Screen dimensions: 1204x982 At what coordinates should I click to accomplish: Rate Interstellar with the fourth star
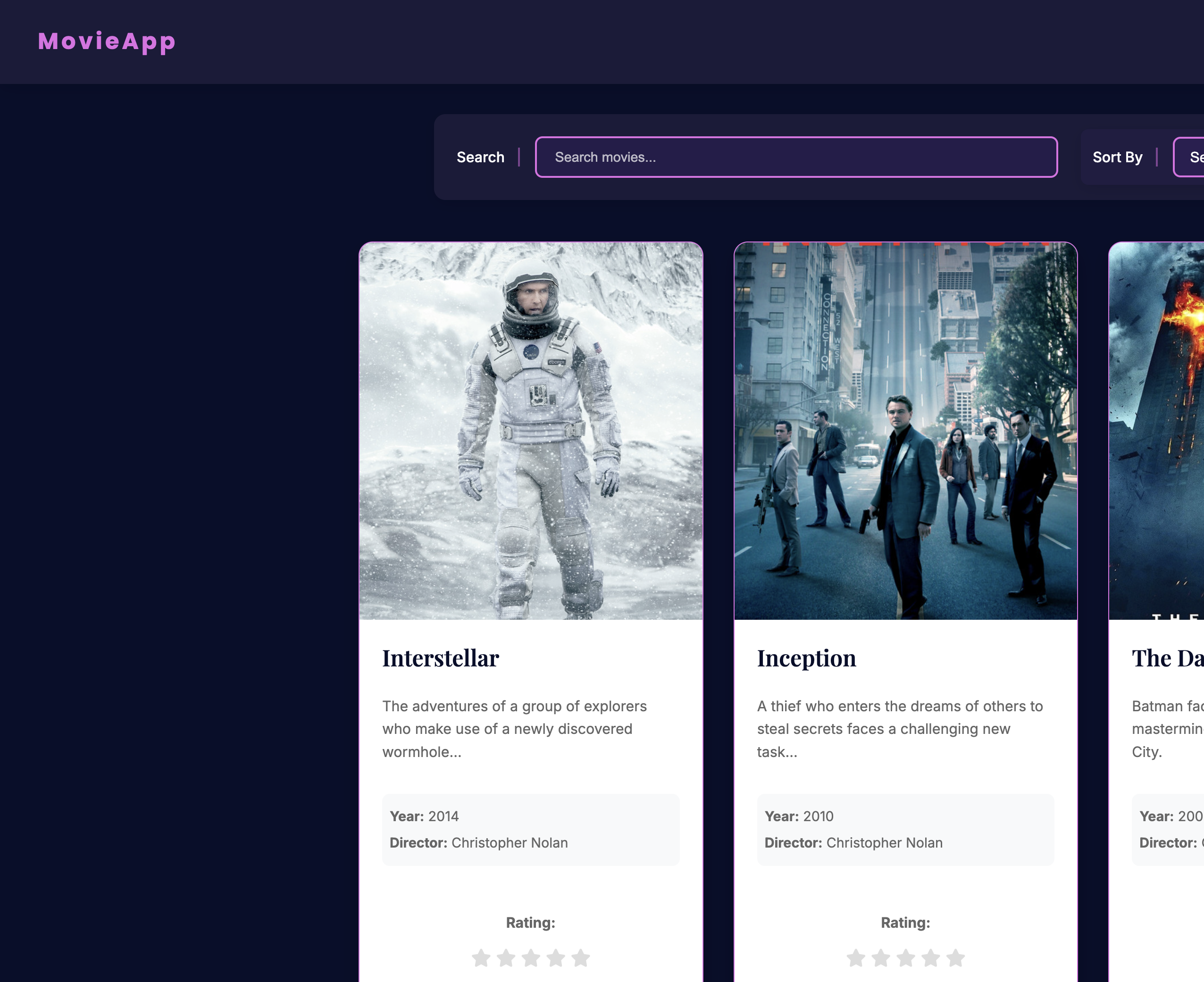556,957
